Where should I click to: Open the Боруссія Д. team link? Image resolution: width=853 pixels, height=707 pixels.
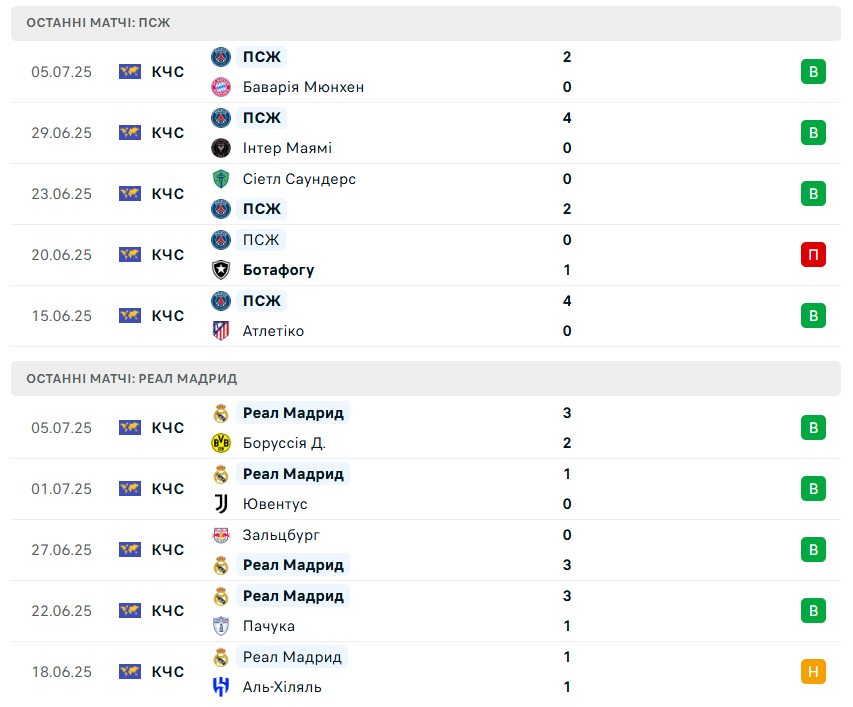click(x=284, y=443)
